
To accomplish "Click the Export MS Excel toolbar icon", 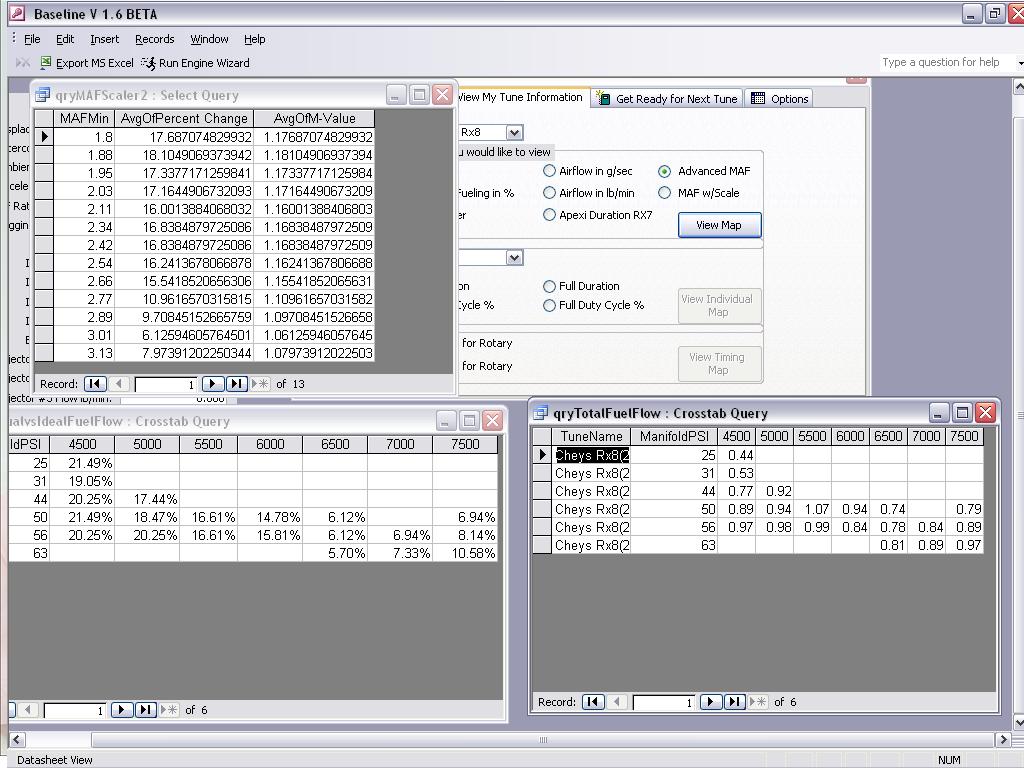I will (46, 63).
